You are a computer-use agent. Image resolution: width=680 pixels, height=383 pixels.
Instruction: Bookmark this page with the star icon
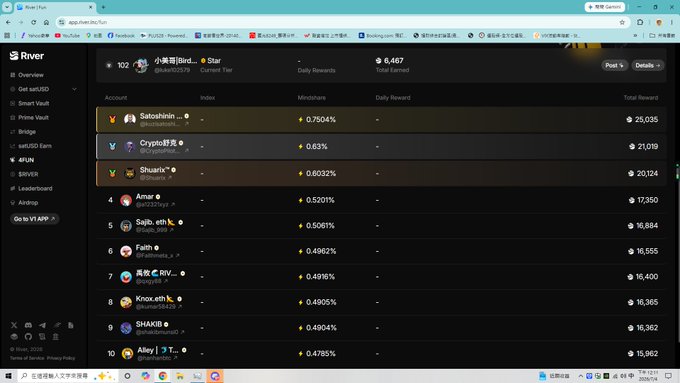(622, 22)
